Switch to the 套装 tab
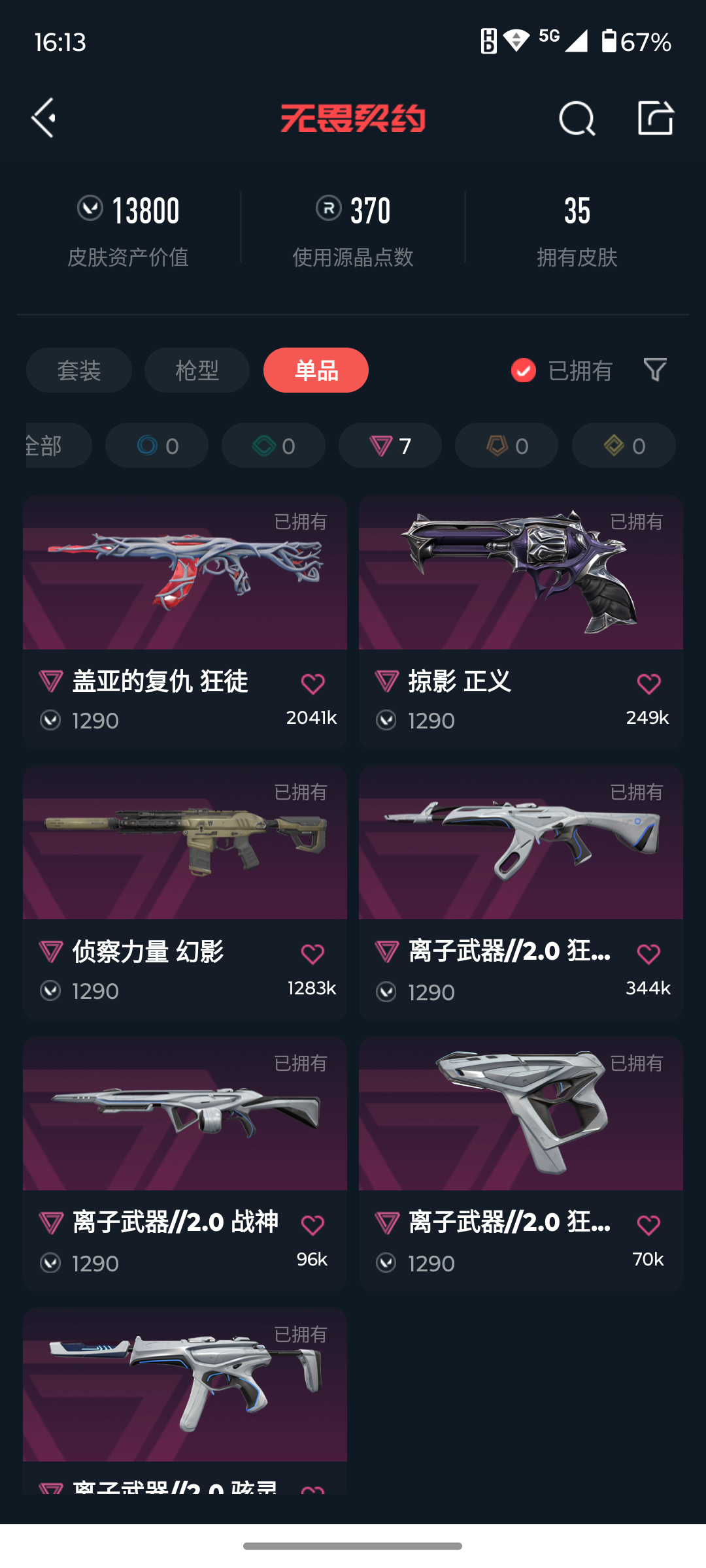The width and height of the screenshot is (706, 1568). pos(79,370)
